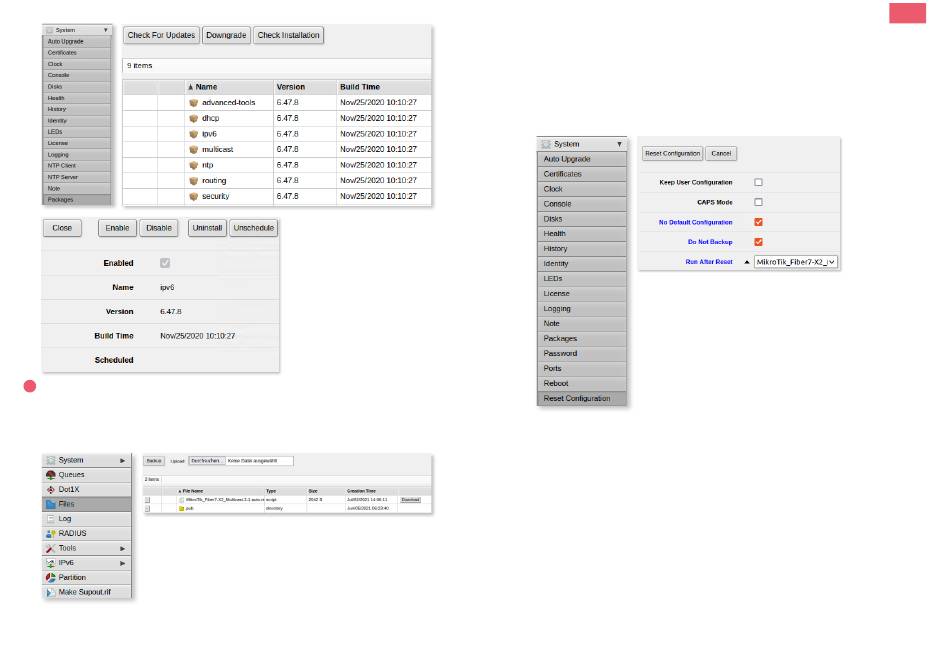Open the Log entry in the sidebar

point(65,519)
